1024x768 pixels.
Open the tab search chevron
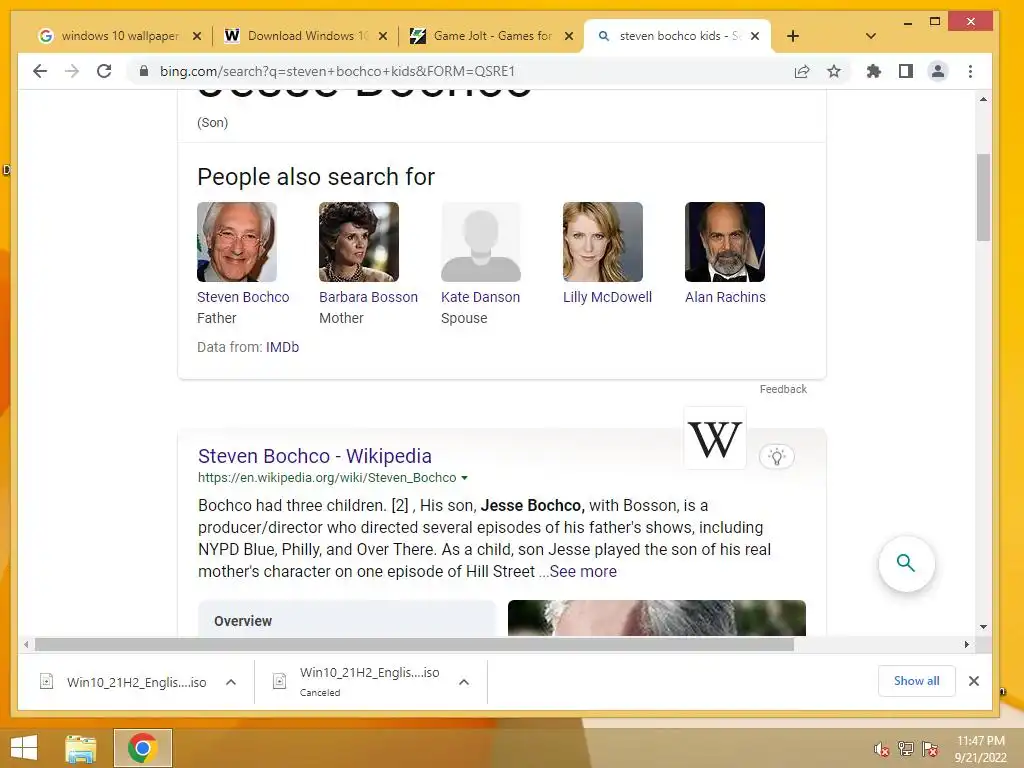tap(871, 36)
